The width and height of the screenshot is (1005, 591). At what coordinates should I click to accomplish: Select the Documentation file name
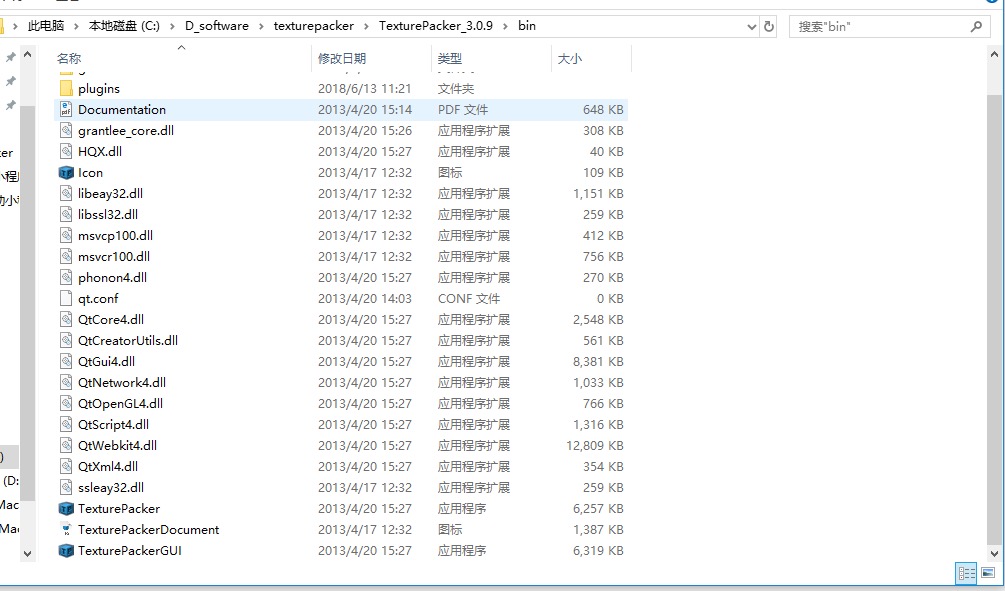tap(122, 110)
